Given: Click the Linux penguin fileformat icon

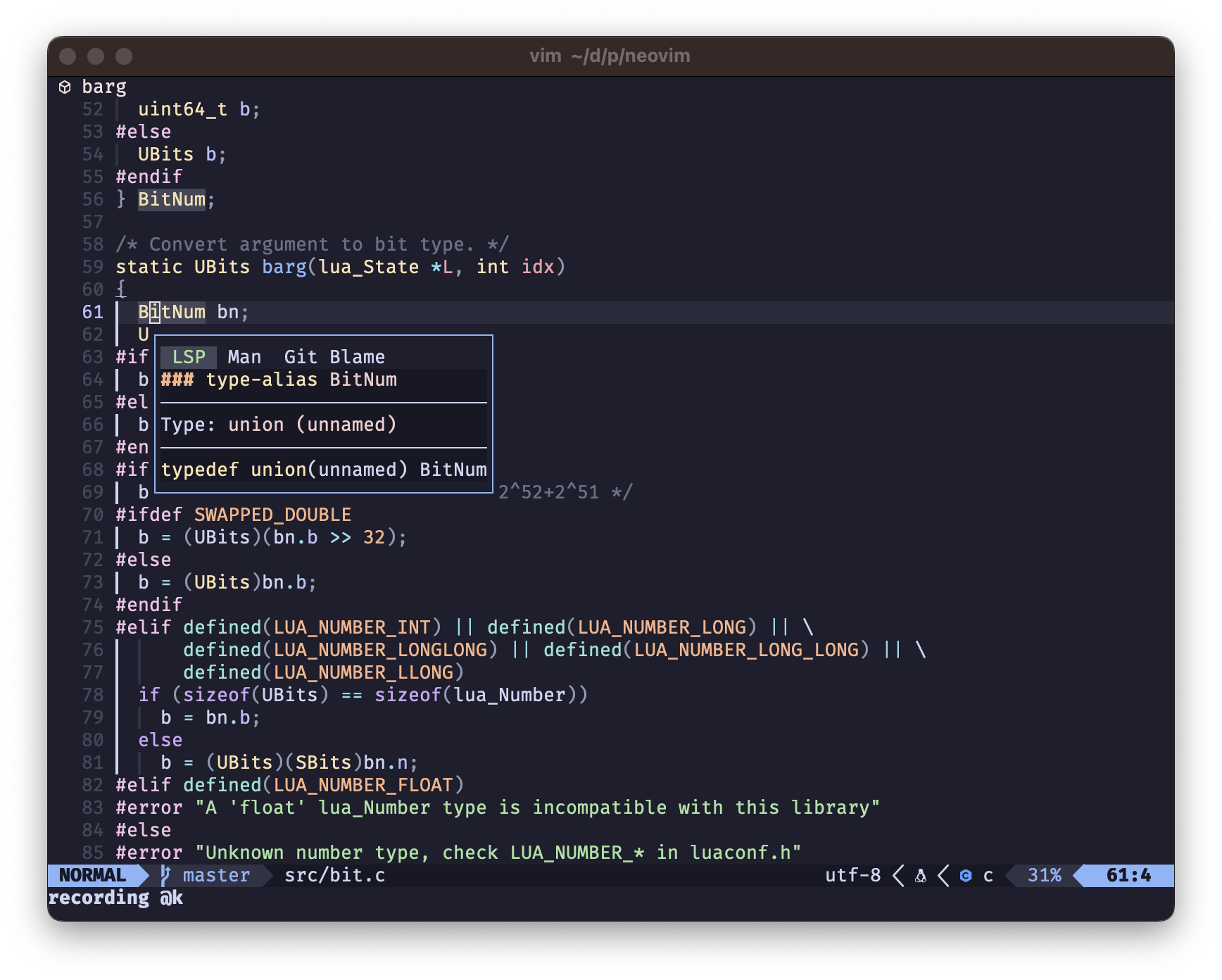Looking at the screenshot, I should (920, 875).
